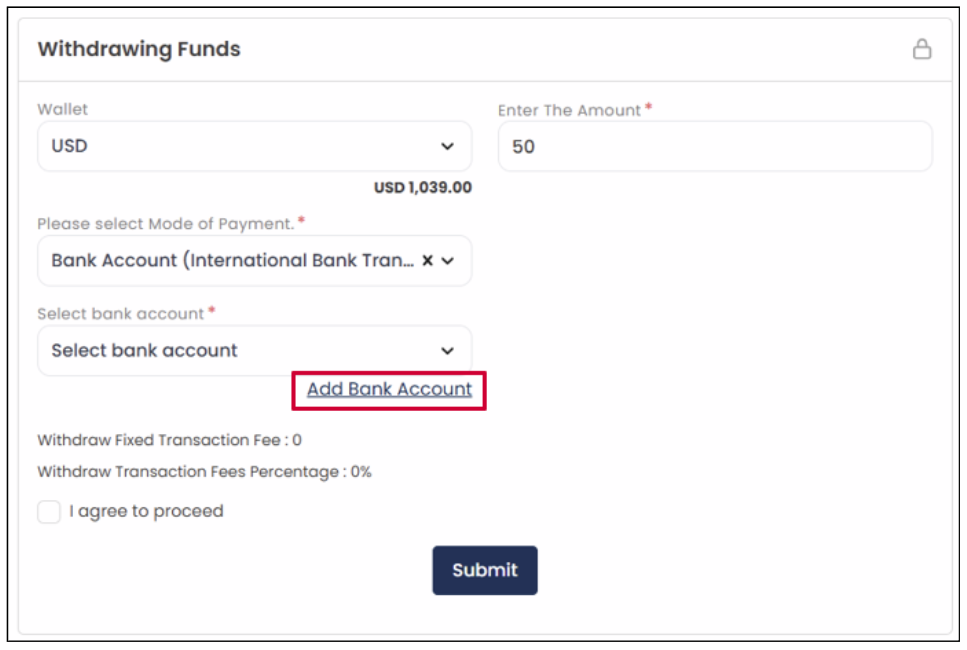
Task: Click the Select bank account chevron arrow
Action: [x=448, y=351]
